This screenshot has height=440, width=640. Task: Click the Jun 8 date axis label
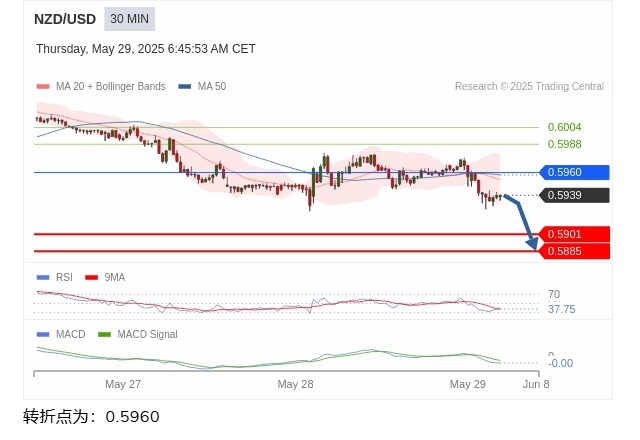tap(536, 384)
